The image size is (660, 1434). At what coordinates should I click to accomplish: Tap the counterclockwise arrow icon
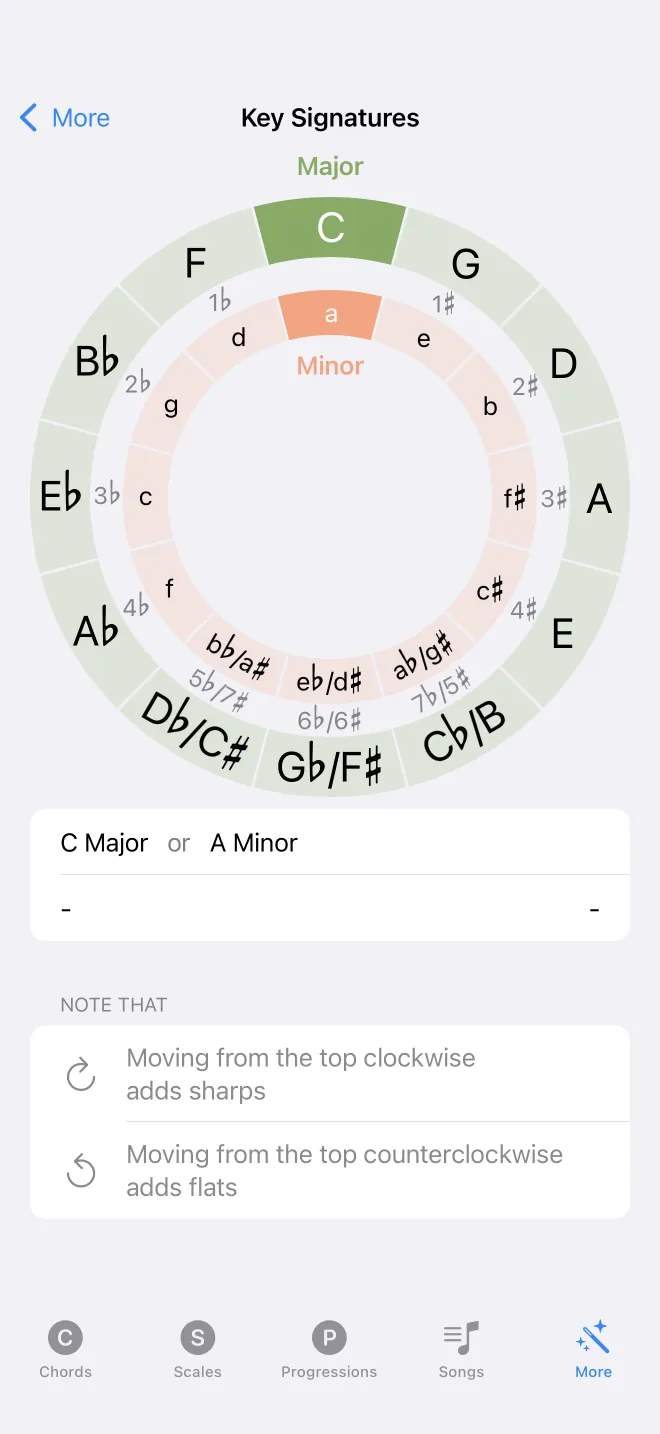click(81, 1171)
